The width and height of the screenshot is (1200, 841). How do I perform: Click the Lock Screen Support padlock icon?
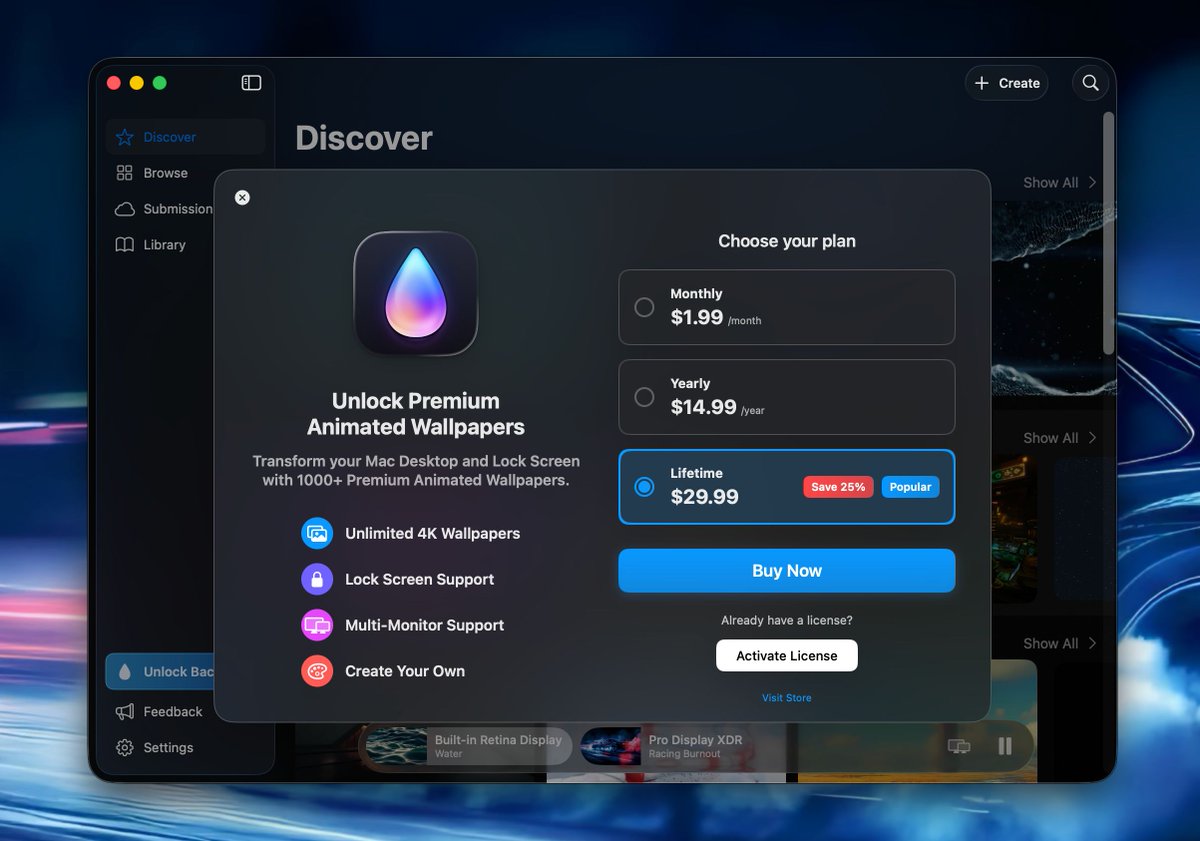[317, 579]
